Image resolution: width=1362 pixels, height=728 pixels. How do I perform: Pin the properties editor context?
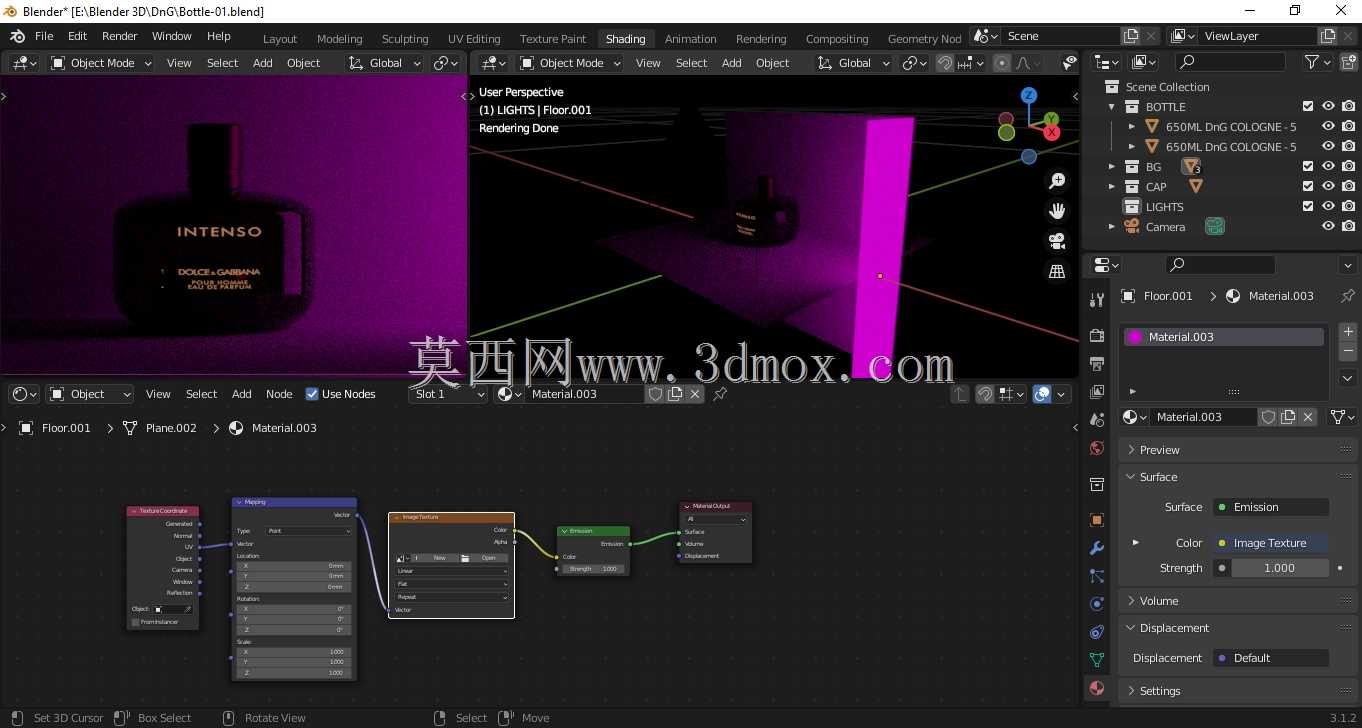click(1349, 296)
